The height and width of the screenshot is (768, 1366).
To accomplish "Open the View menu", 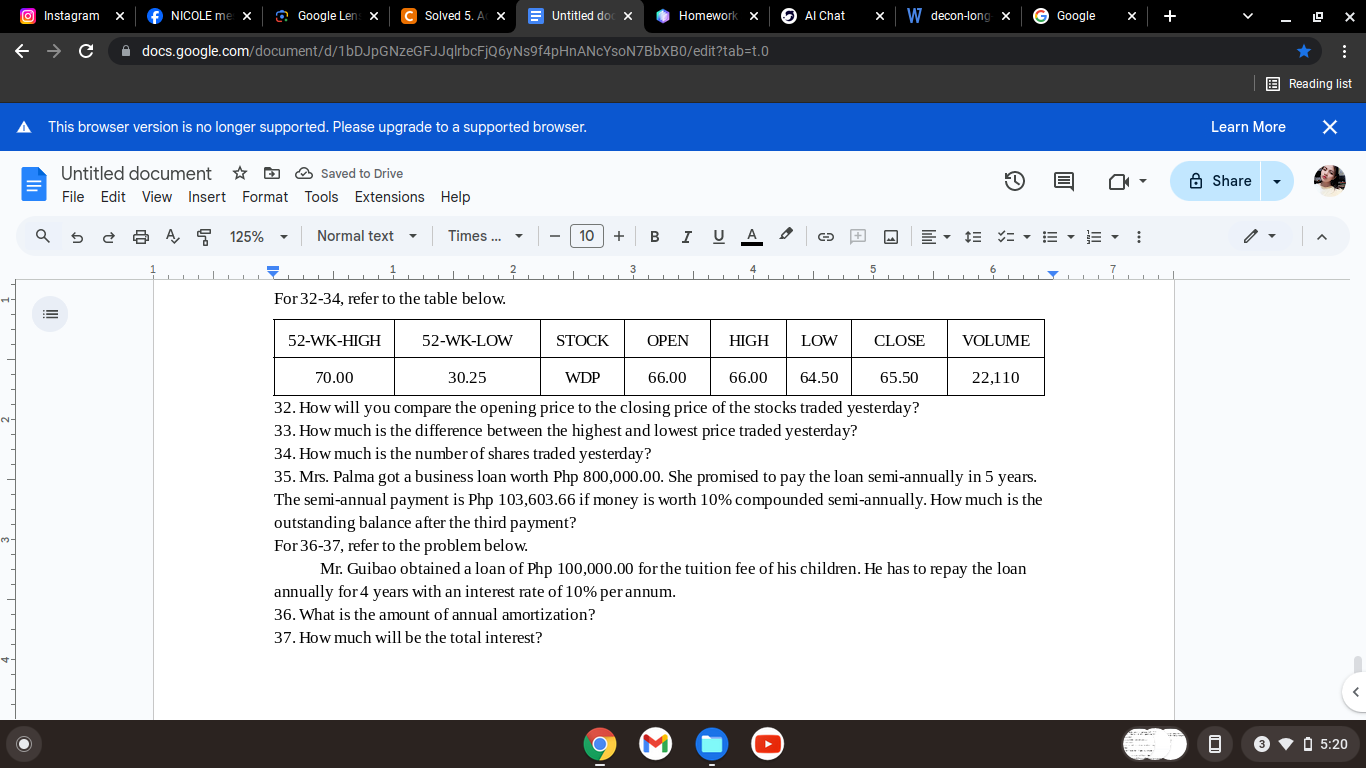I will tap(156, 197).
